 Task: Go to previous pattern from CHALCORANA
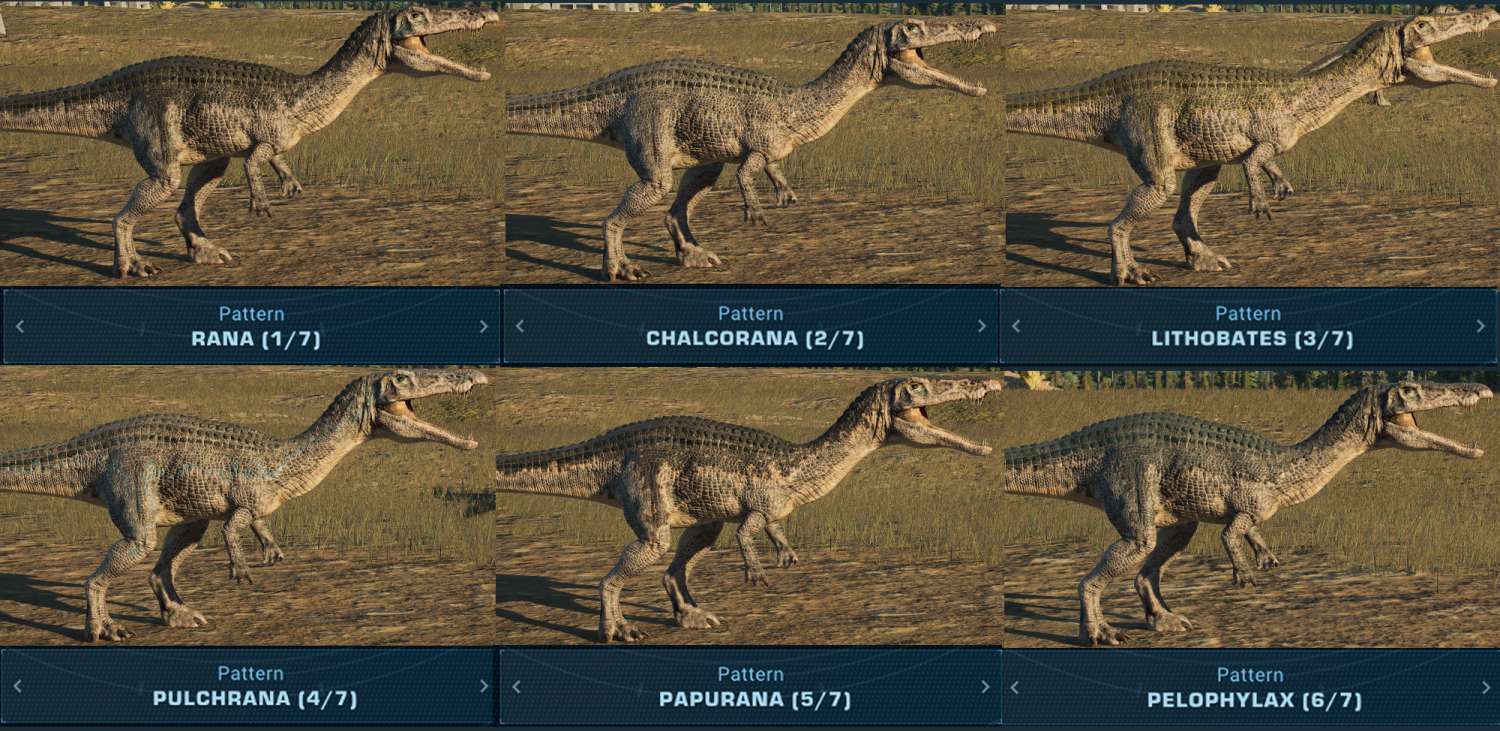[x=517, y=327]
